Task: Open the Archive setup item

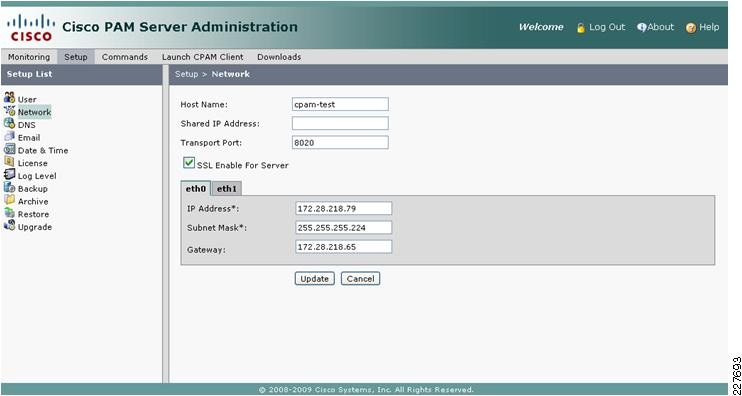Action: [33, 202]
